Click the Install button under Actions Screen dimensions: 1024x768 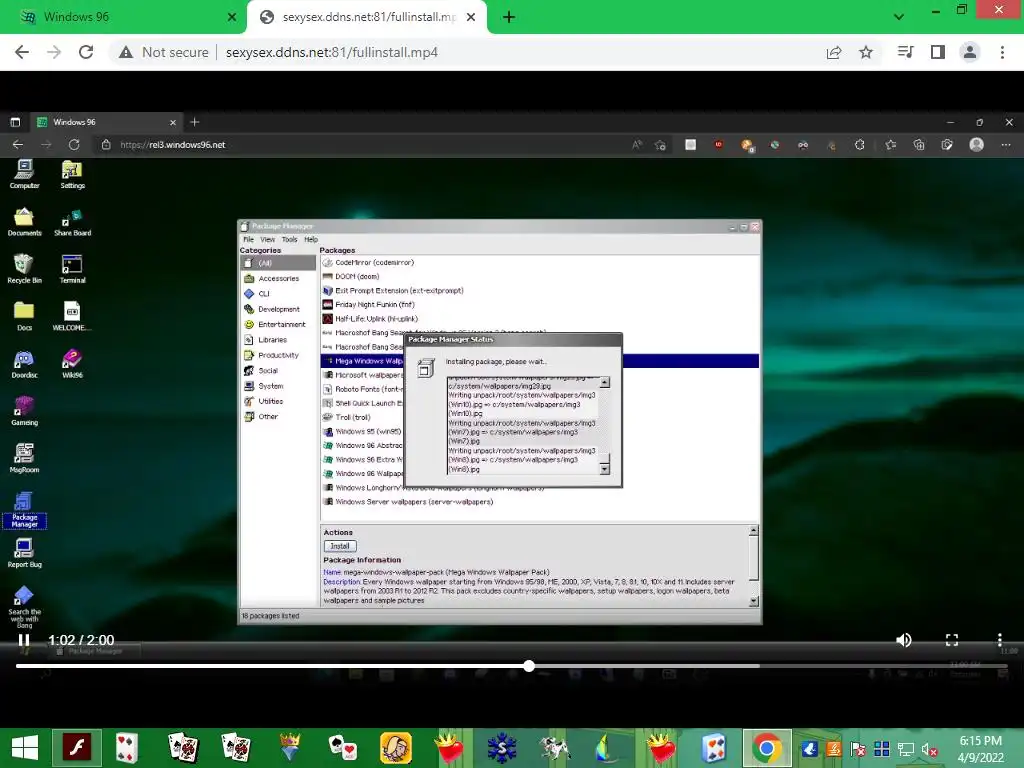(x=340, y=546)
